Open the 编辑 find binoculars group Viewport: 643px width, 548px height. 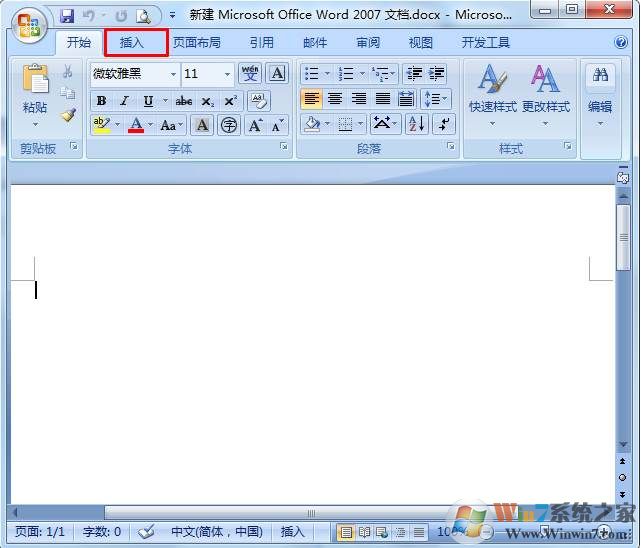(600, 95)
